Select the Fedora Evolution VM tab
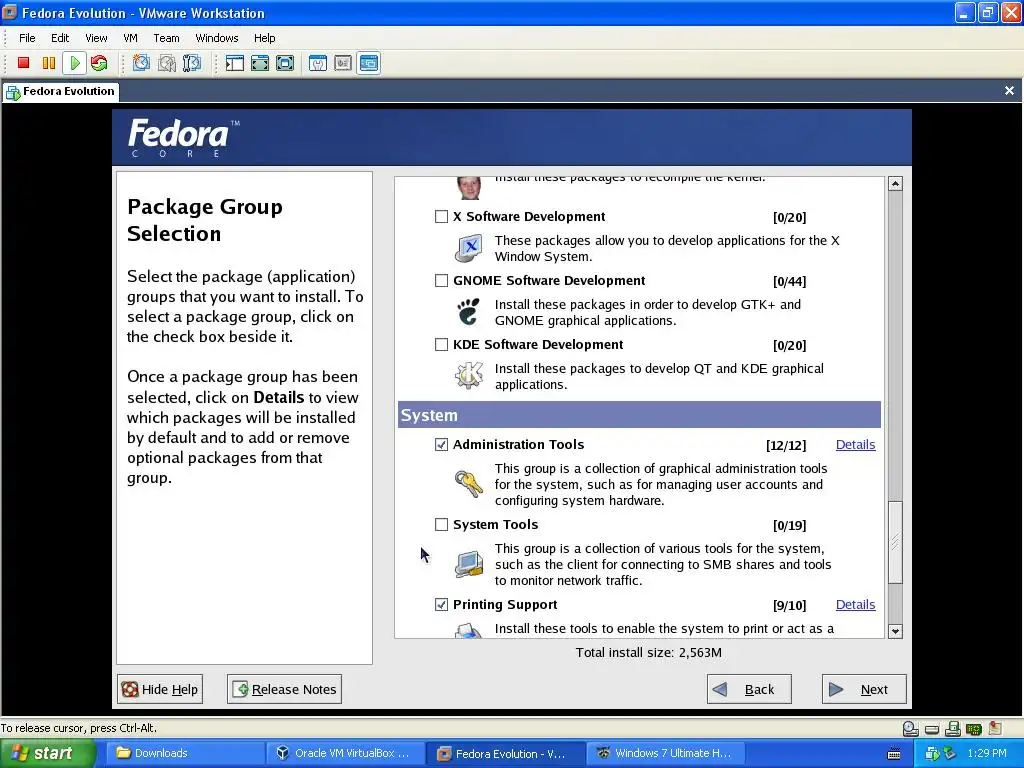Image resolution: width=1024 pixels, height=768 pixels. [x=60, y=91]
